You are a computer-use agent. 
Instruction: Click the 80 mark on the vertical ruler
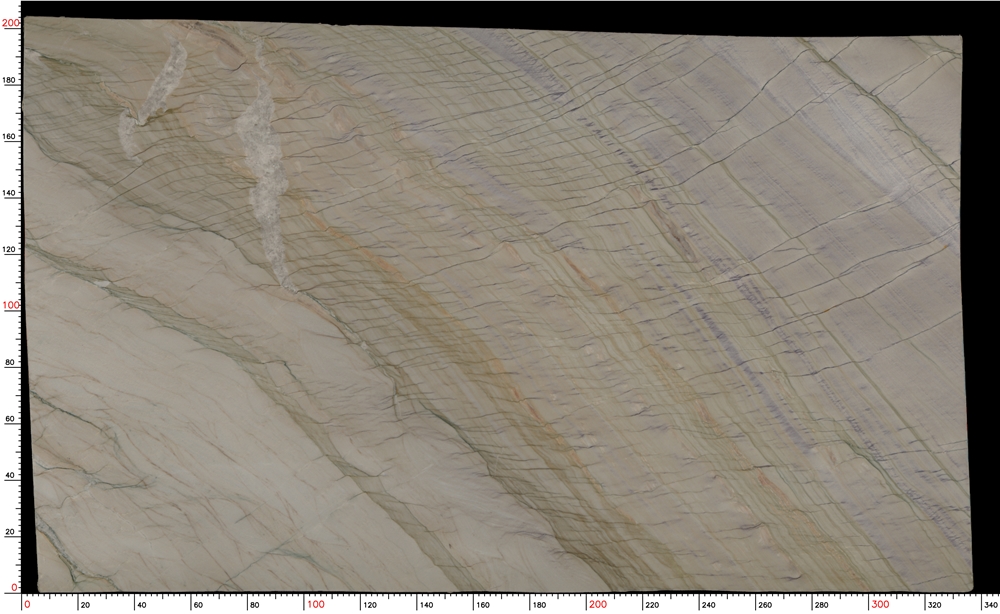pyautogui.click(x=10, y=362)
